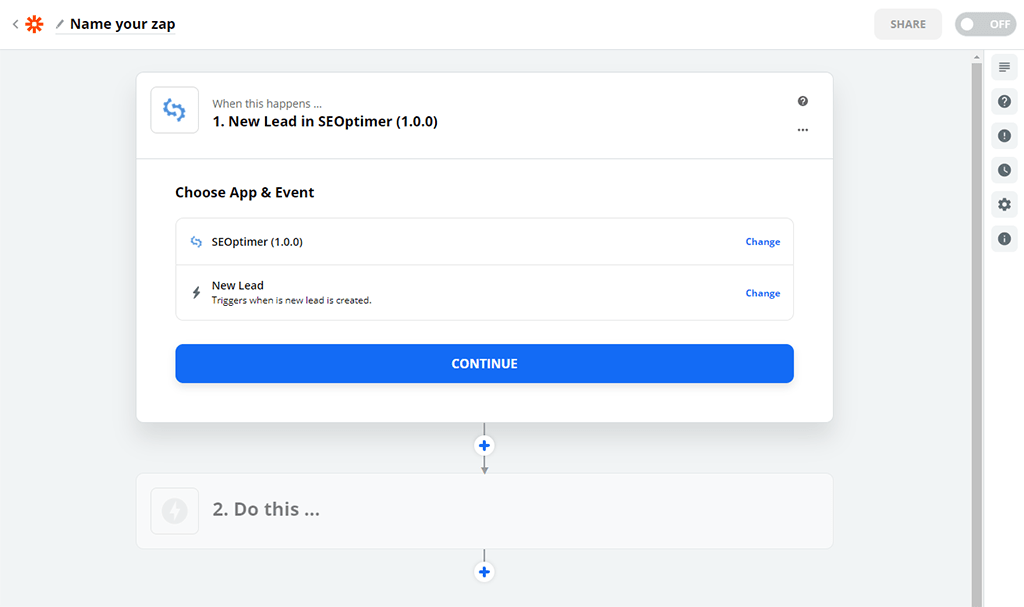The width and height of the screenshot is (1024, 607).
Task: Click the SHARE button
Action: point(907,24)
